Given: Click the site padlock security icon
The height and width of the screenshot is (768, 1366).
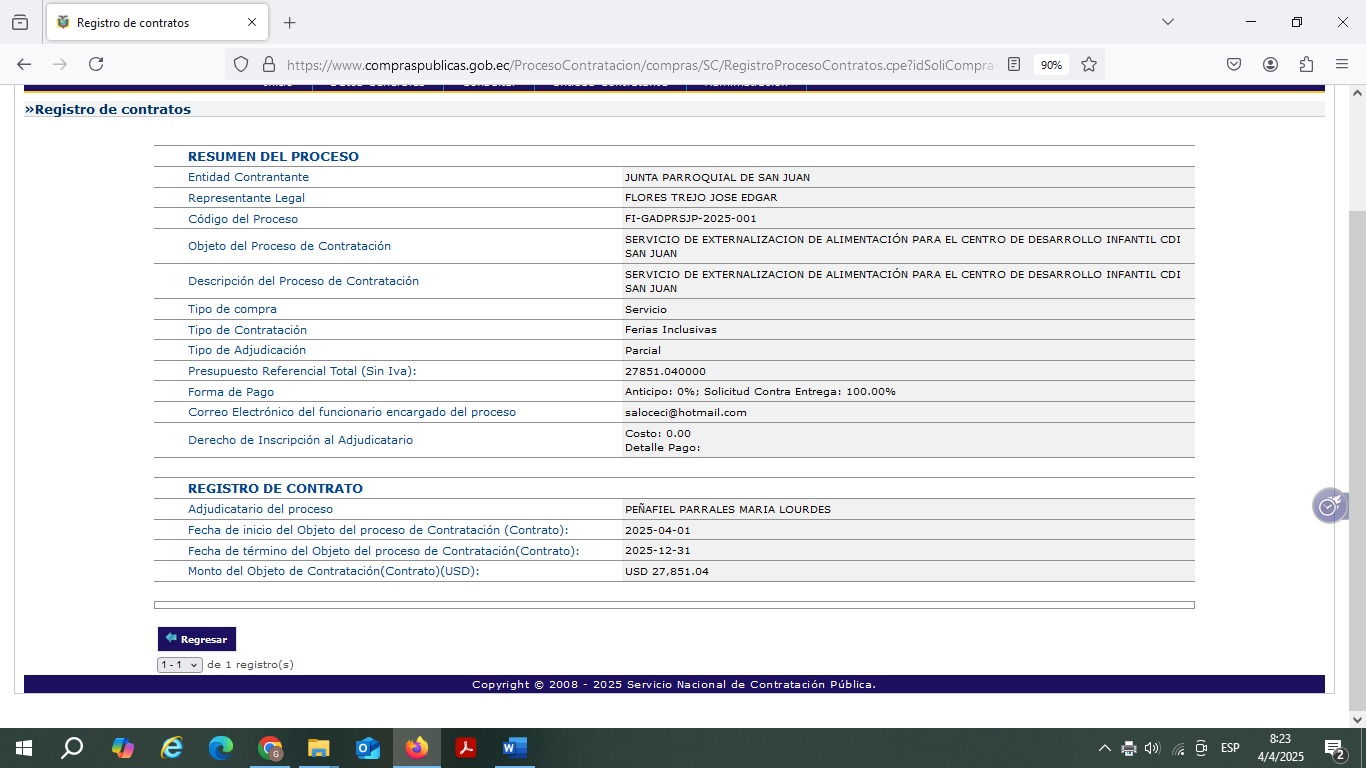Looking at the screenshot, I should (x=268, y=64).
